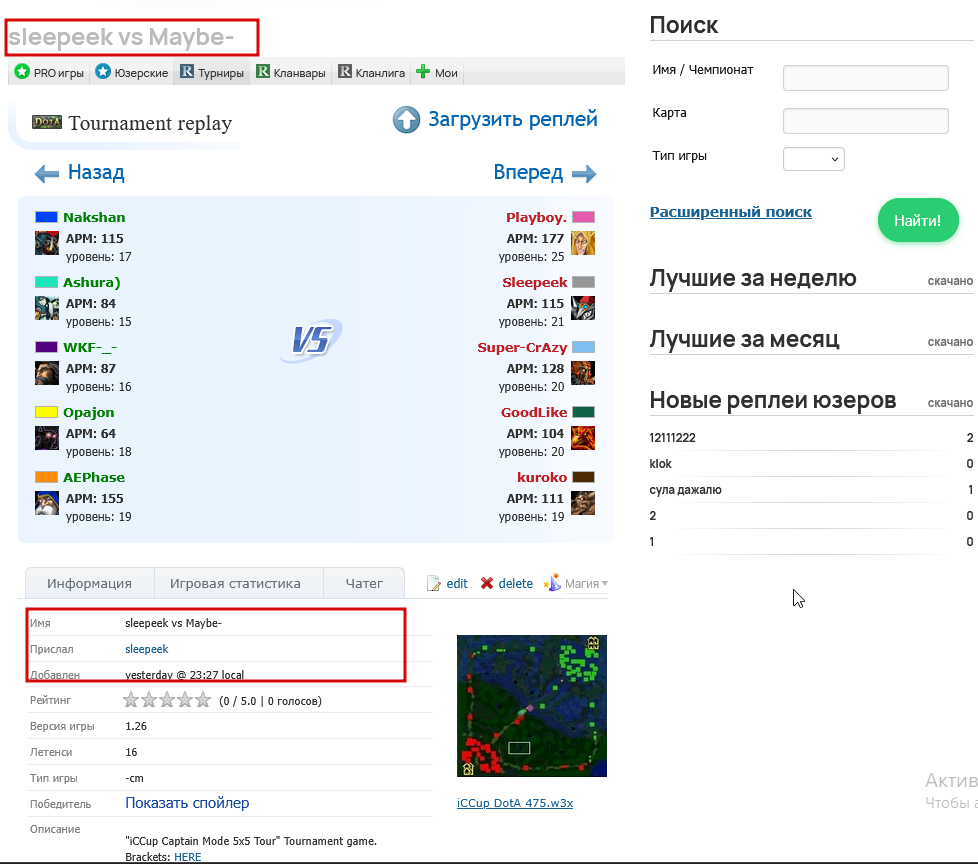Click Opajon's yellow color swatch
The height and width of the screenshot is (864, 978).
[x=46, y=412]
